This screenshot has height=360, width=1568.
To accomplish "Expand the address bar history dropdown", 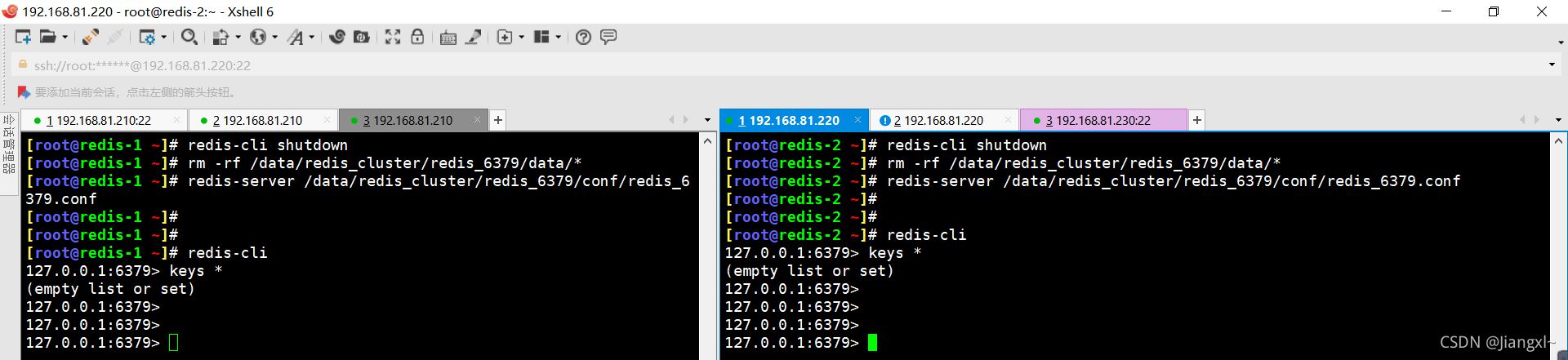I will point(1552,65).
